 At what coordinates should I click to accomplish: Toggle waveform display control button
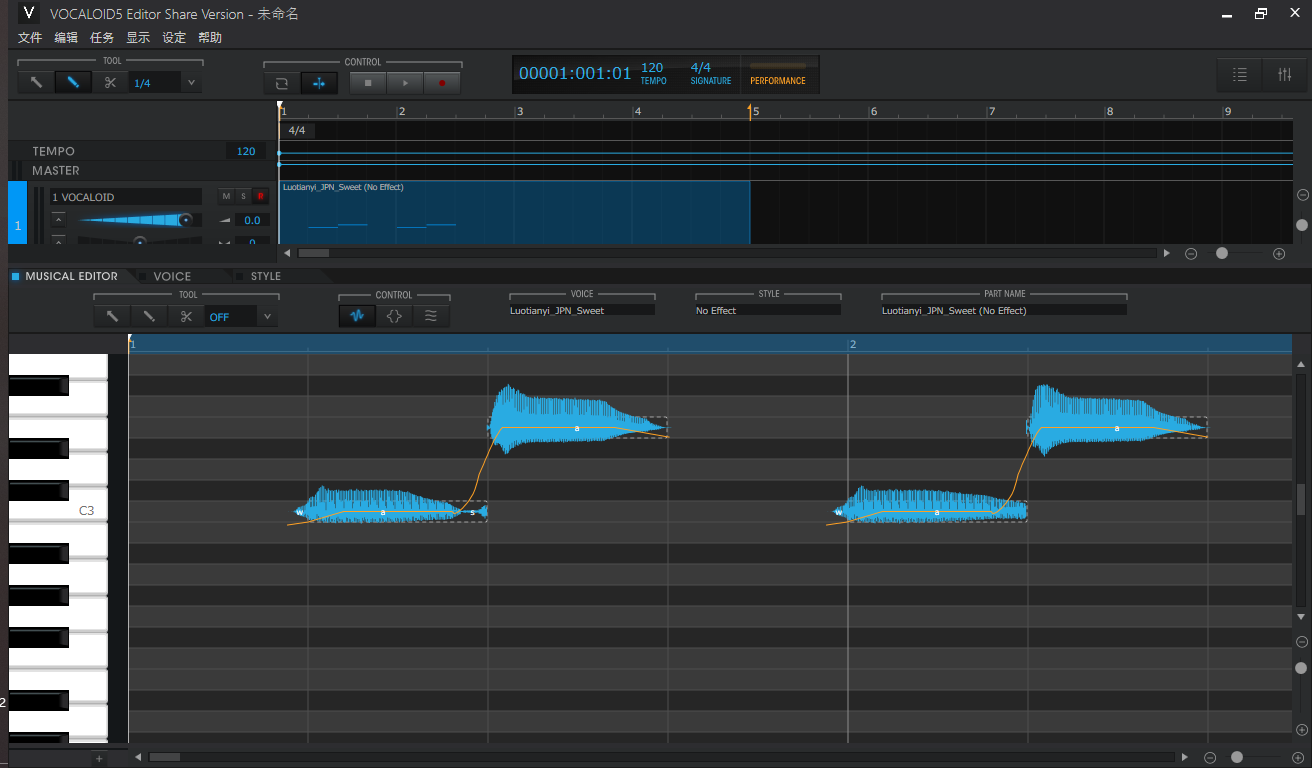[357, 316]
